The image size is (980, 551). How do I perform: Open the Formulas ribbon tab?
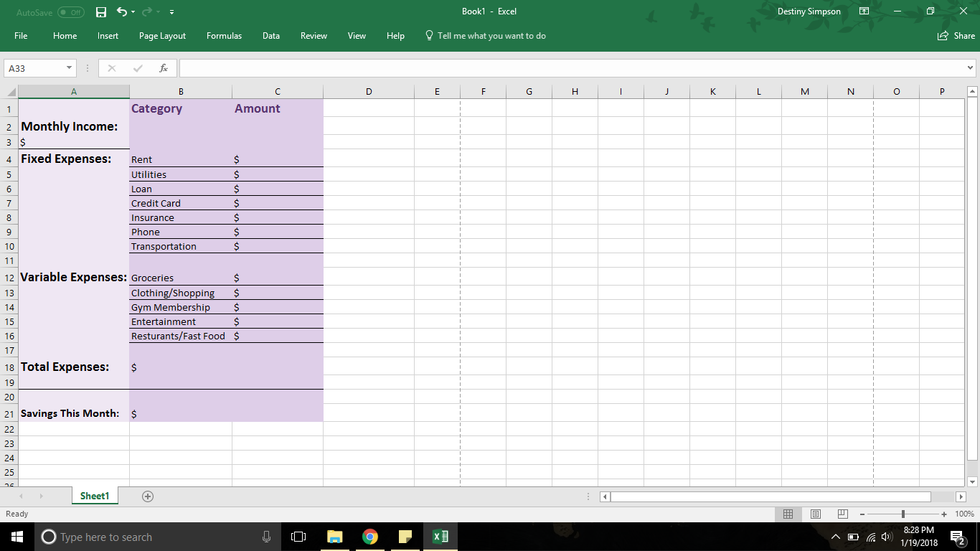(224, 36)
